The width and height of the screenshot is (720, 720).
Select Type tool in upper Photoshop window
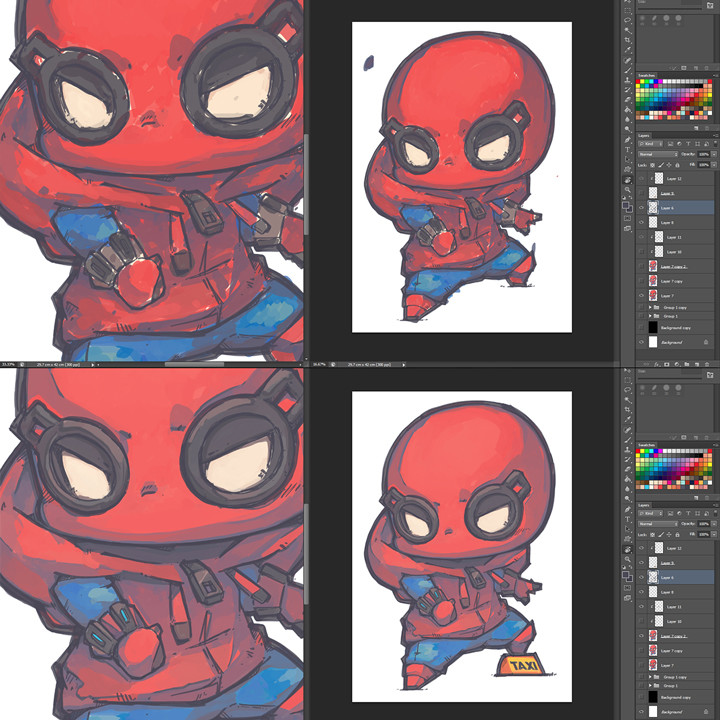pos(628,149)
